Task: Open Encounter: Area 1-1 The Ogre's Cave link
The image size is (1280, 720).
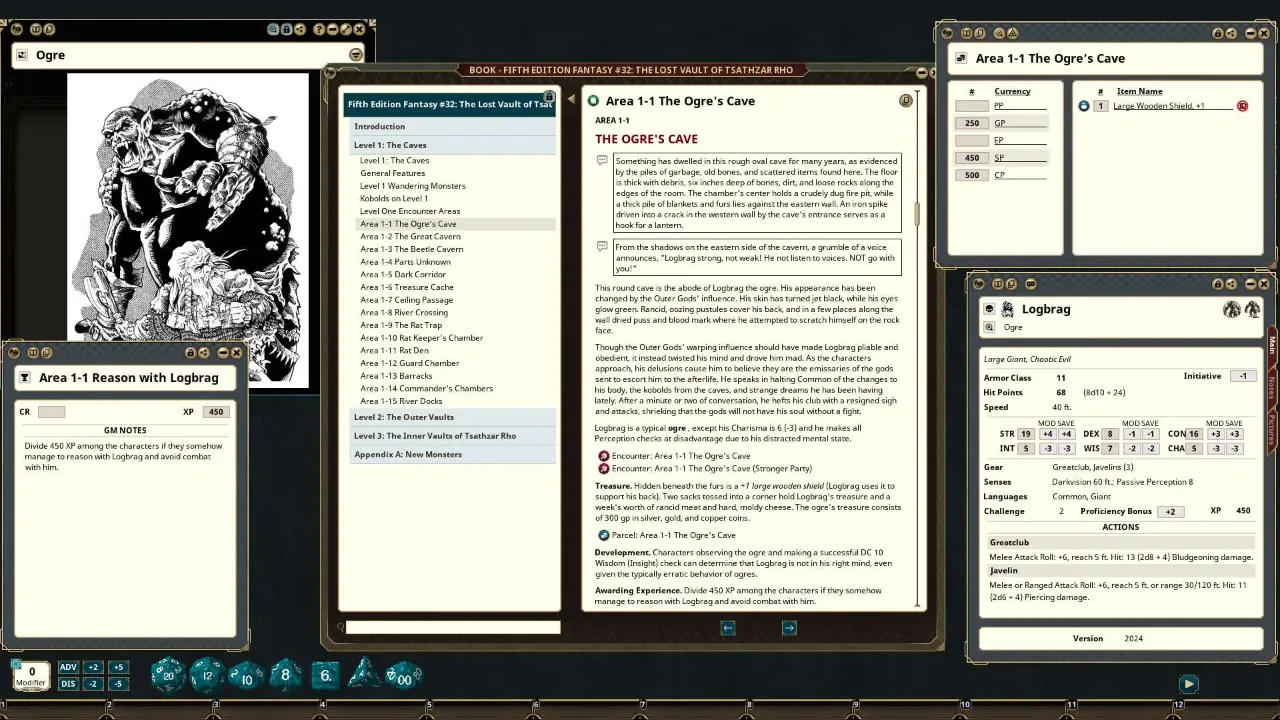Action: point(681,456)
